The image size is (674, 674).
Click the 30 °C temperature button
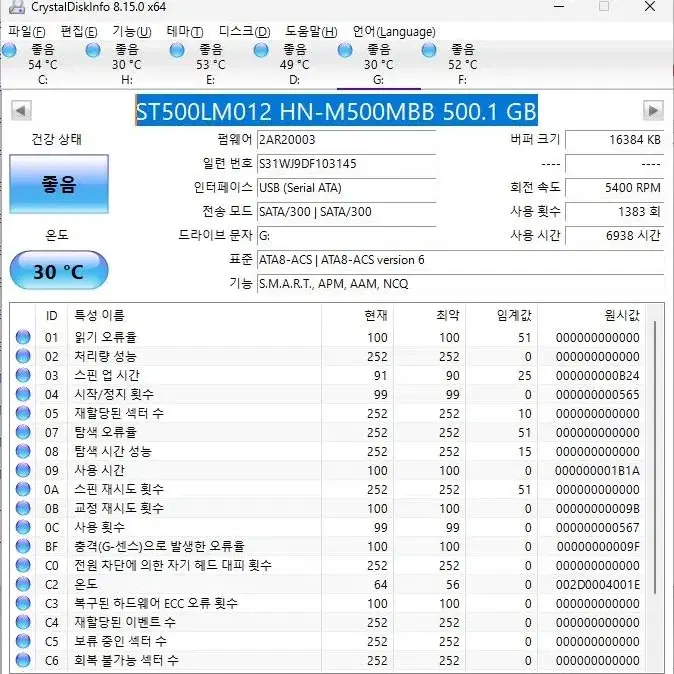[x=59, y=271]
